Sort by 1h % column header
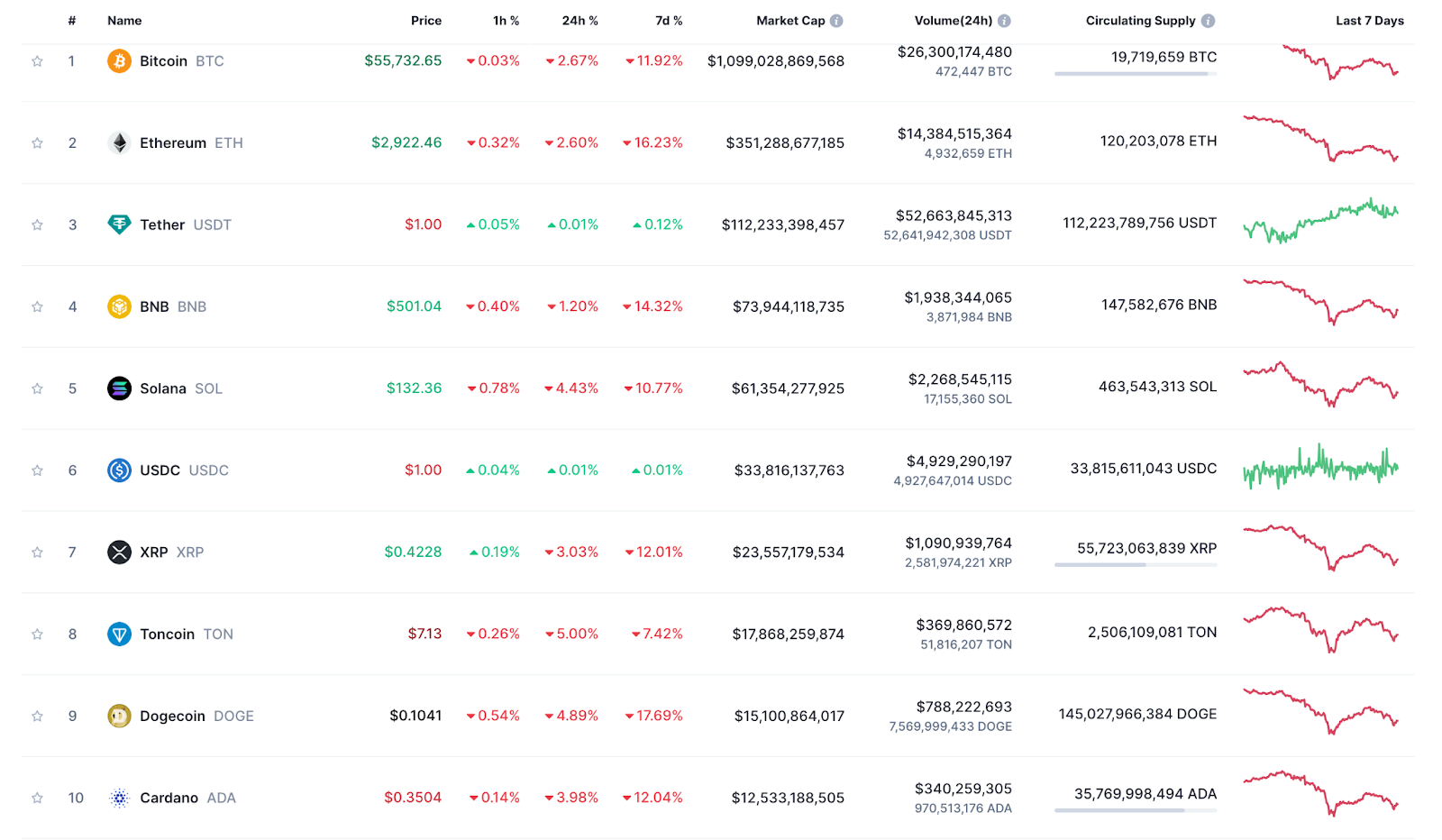 (x=506, y=21)
